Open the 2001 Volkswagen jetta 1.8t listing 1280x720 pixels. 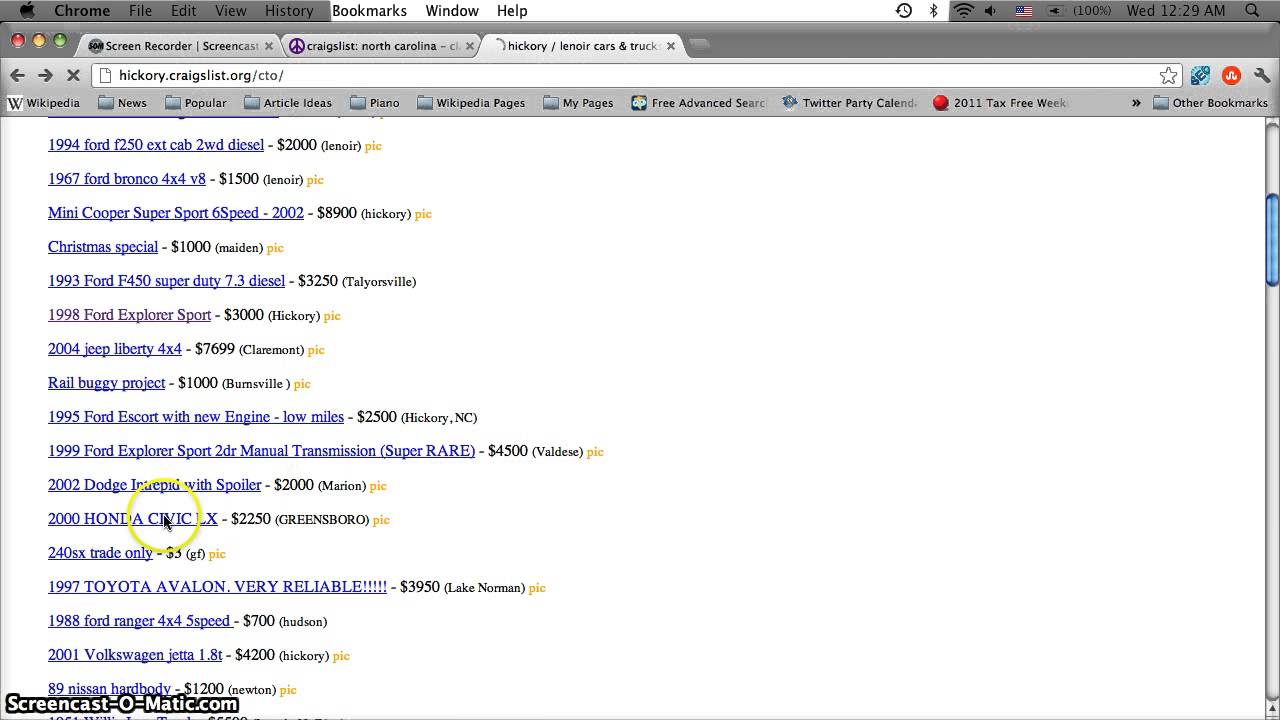pos(135,655)
